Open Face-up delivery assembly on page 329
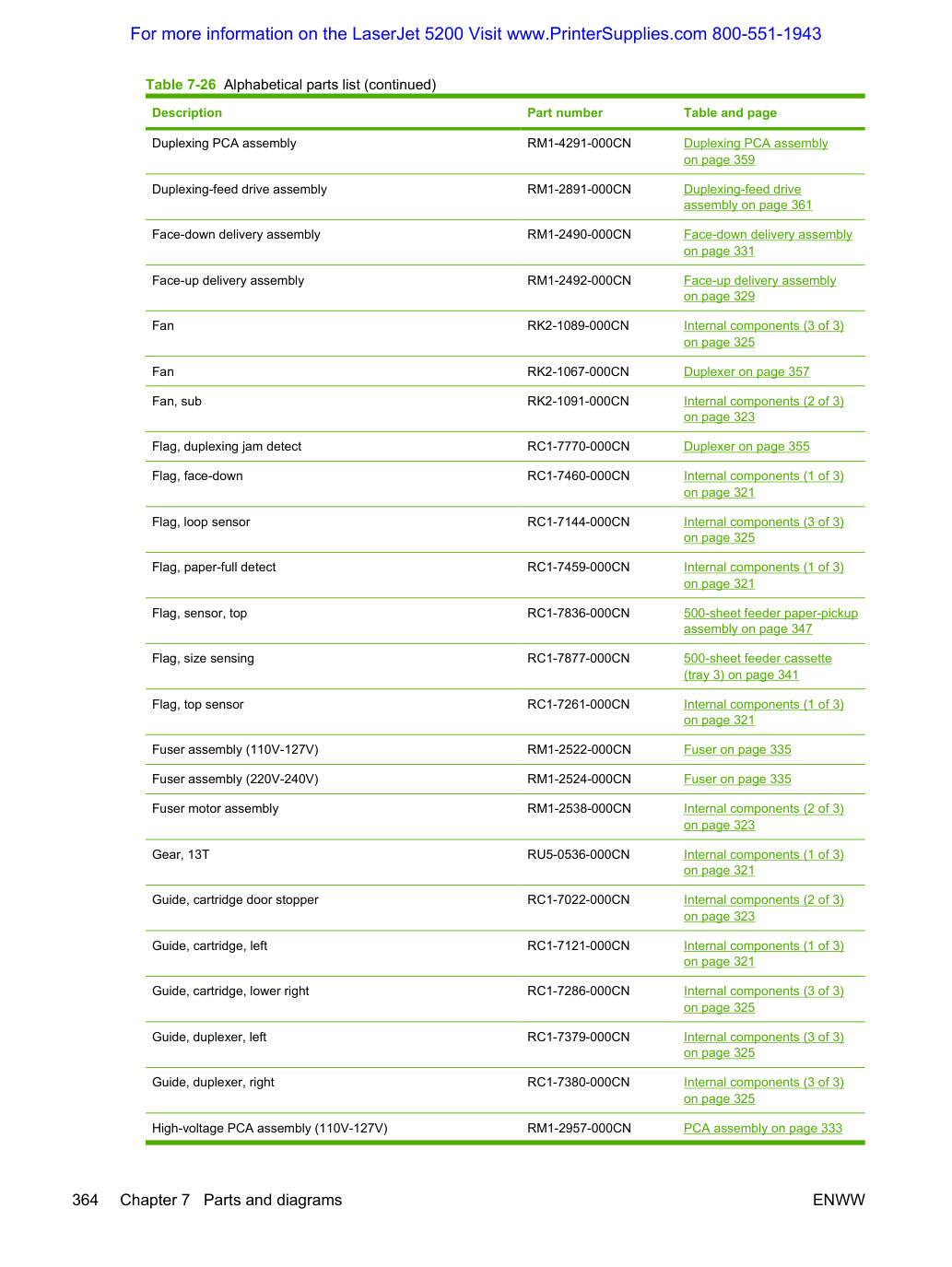The image size is (952, 1267). (x=759, y=288)
